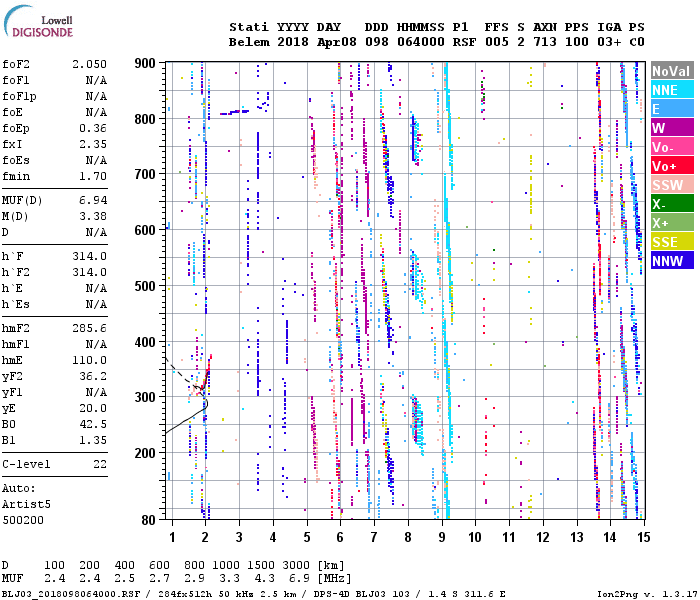Select the Vo- legend swatch

672,146
